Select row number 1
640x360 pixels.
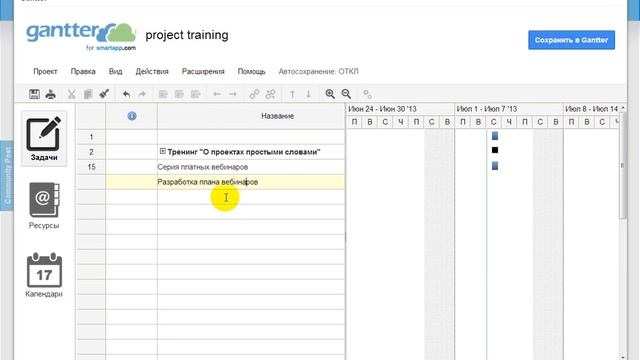(91, 137)
